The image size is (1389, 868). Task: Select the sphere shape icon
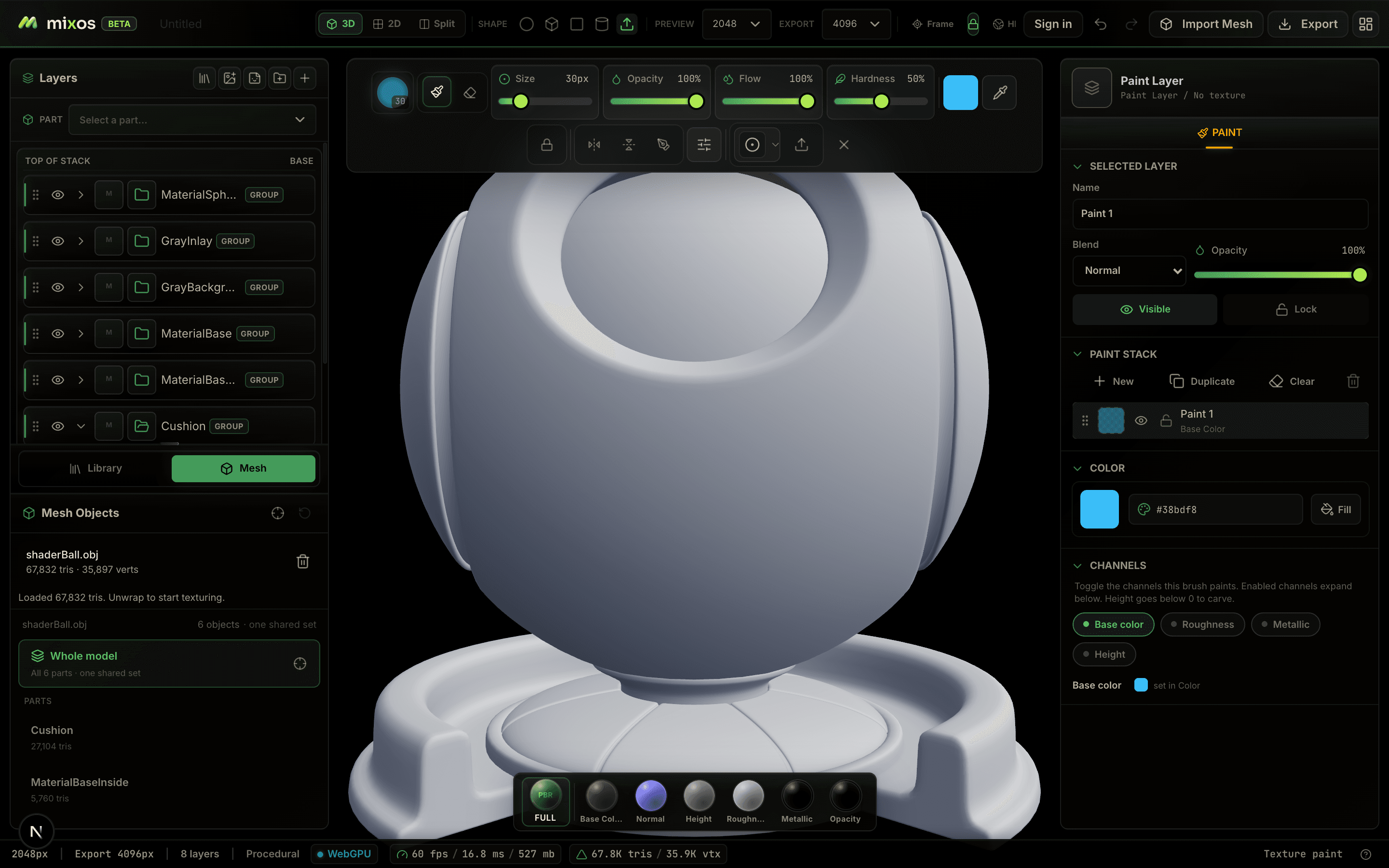pos(526,24)
